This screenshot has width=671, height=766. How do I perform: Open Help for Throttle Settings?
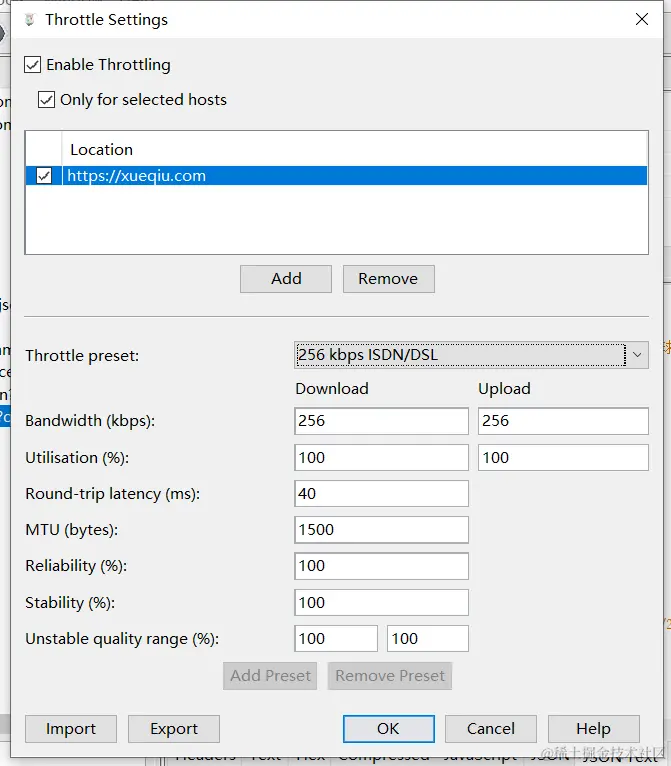(594, 729)
